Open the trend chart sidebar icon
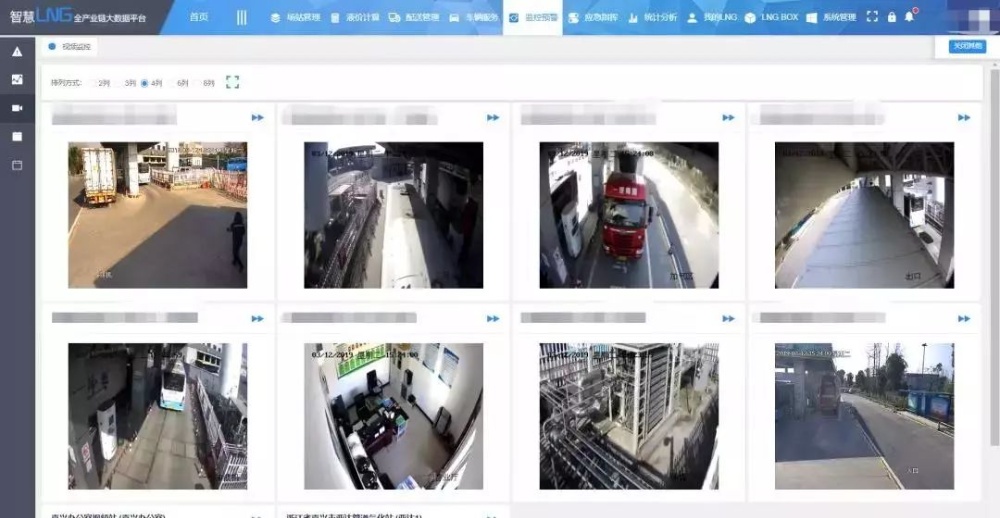Screen dimensions: 1000x518 pos(17,80)
